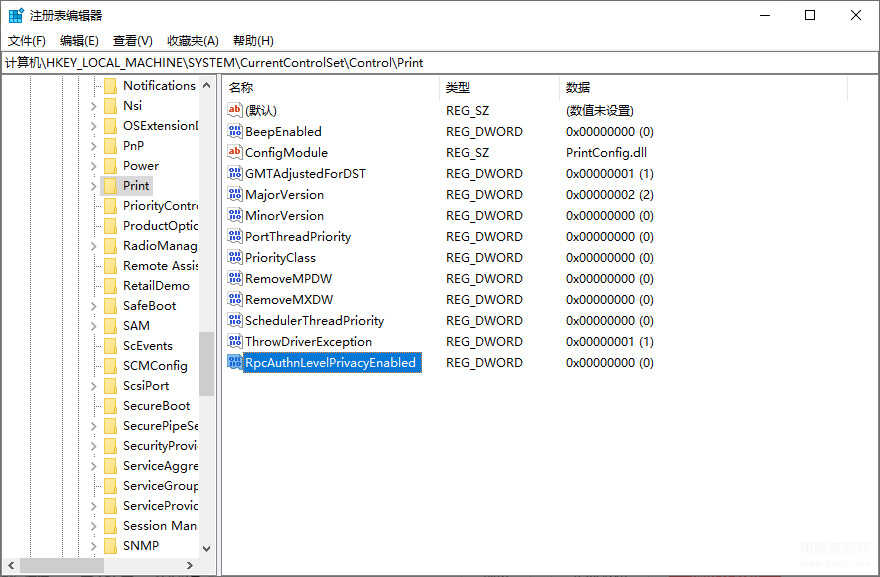The width and height of the screenshot is (880, 577).
Task: Open the 帮助(H) menu
Action: point(253,40)
